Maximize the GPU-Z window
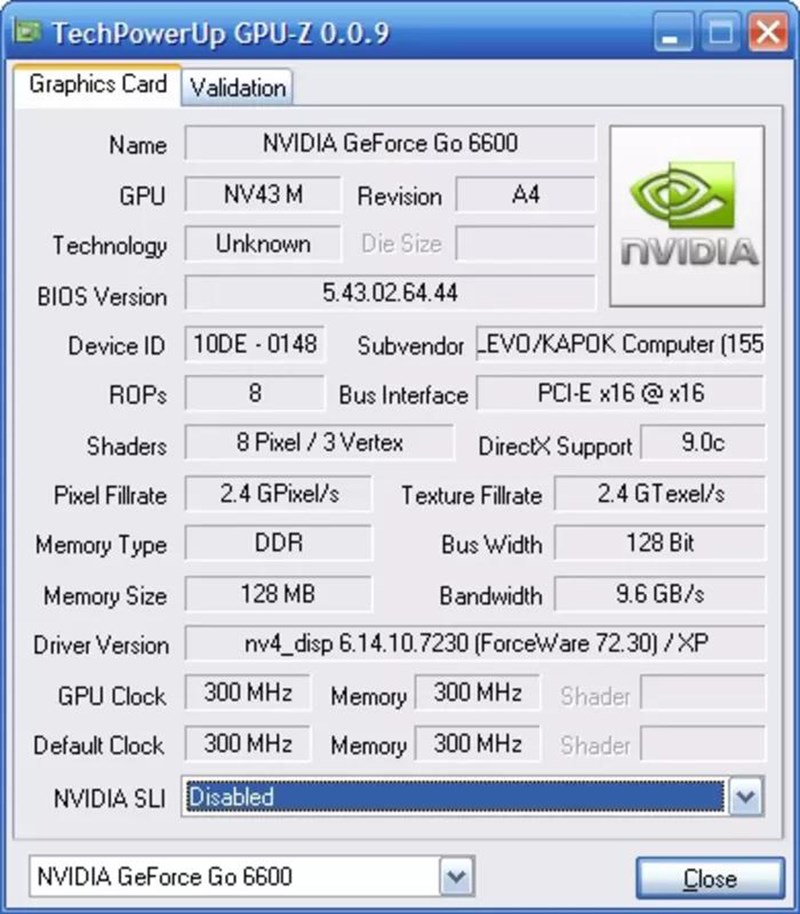The width and height of the screenshot is (800, 914). 721,33
